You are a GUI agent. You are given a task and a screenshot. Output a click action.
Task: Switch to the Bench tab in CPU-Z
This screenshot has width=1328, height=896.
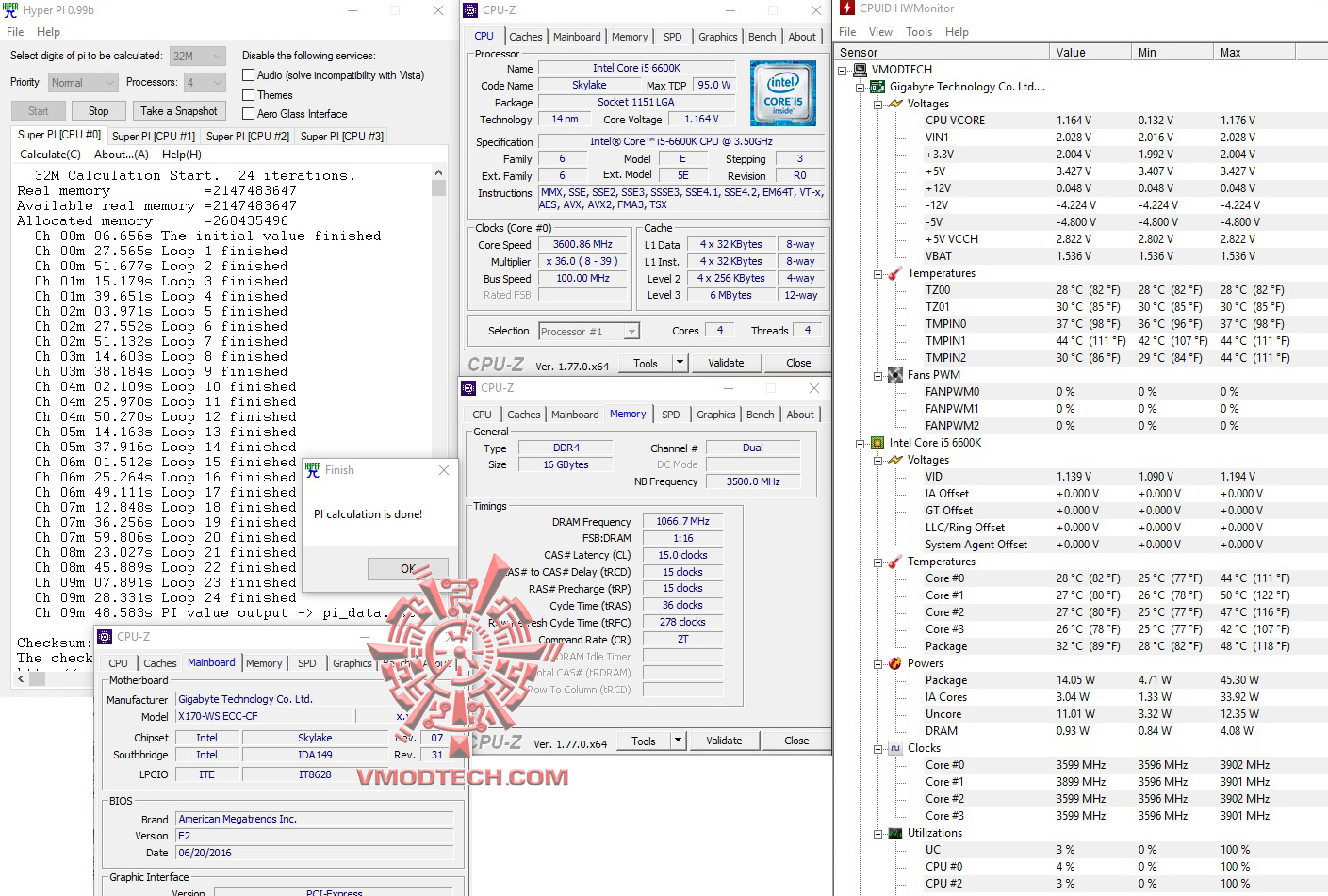pos(762,37)
